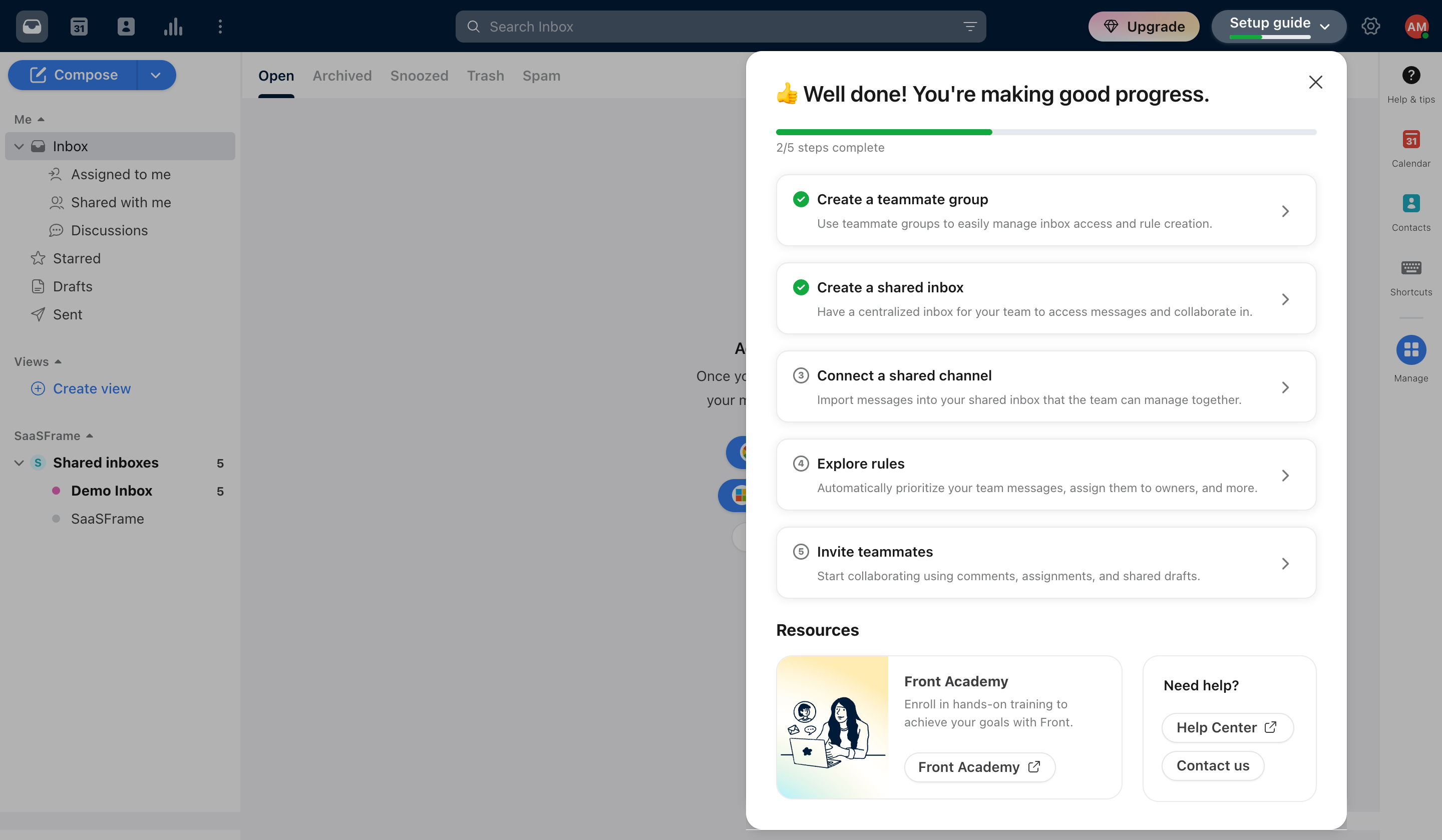This screenshot has width=1442, height=840.
Task: Open the Sent folder
Action: tap(120, 314)
